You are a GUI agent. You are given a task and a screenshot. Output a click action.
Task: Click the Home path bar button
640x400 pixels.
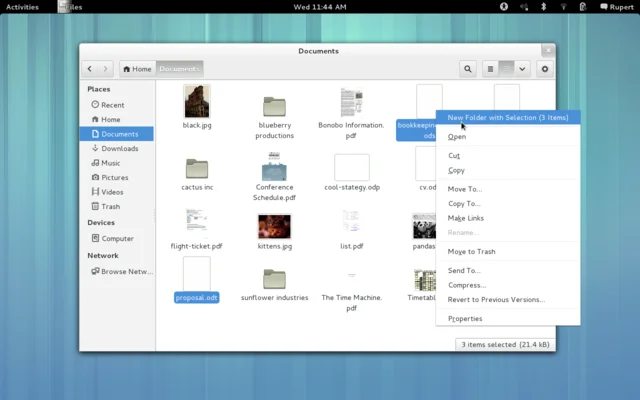(x=136, y=69)
